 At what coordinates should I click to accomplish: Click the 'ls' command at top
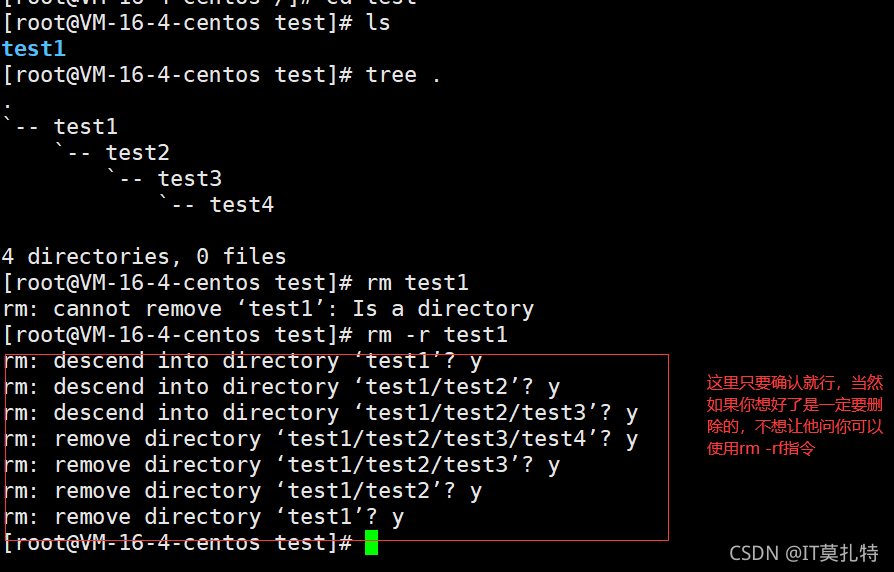378,23
